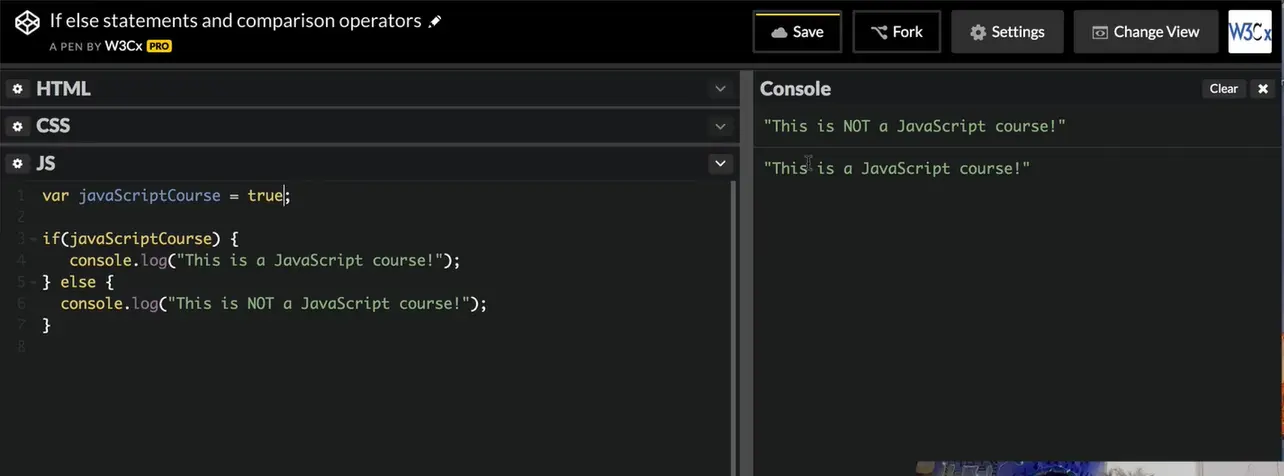Viewport: 1284px width, 476px height.
Task: Click the PRO badge
Action: tap(159, 46)
